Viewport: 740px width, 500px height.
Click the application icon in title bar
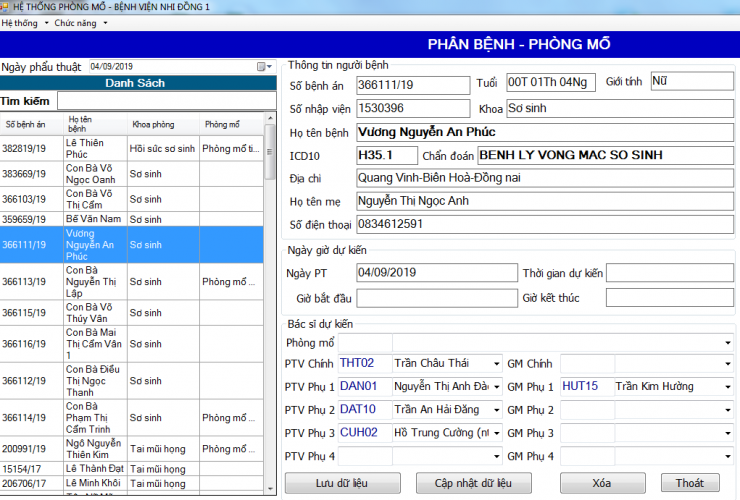coord(6,7)
